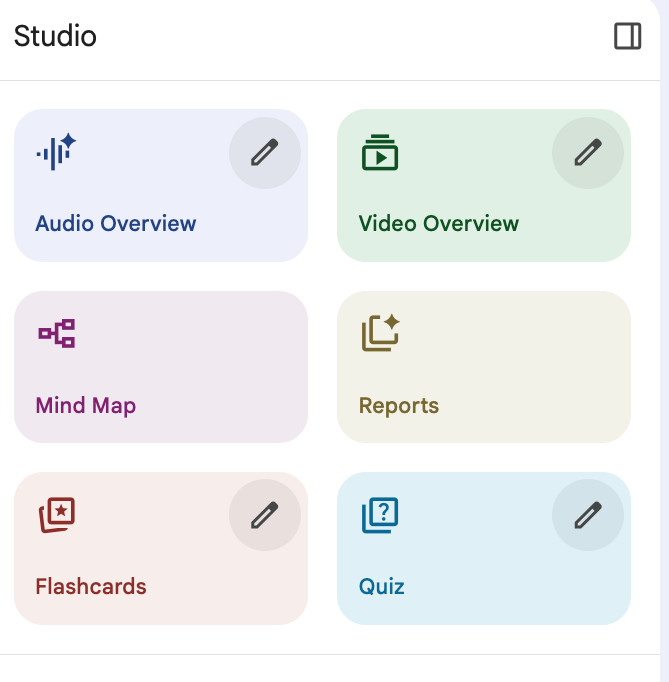Customize Audio Overview with its pencil icon

point(264,152)
